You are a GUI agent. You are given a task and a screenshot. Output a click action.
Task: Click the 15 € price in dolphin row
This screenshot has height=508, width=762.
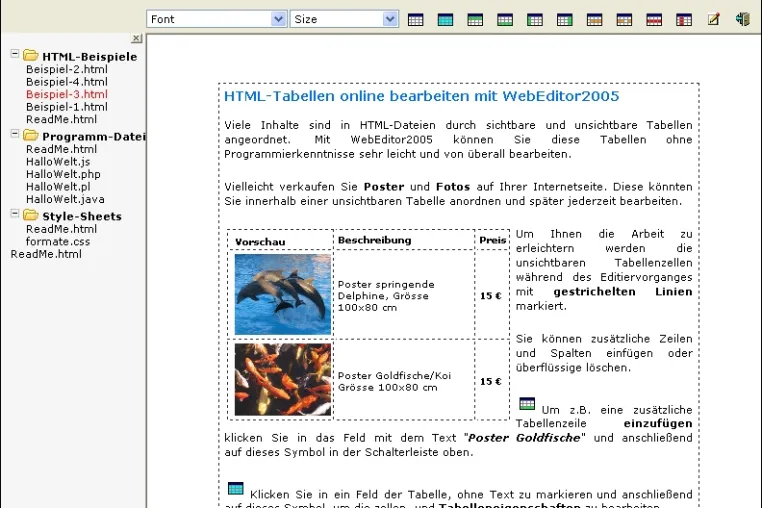[491, 296]
